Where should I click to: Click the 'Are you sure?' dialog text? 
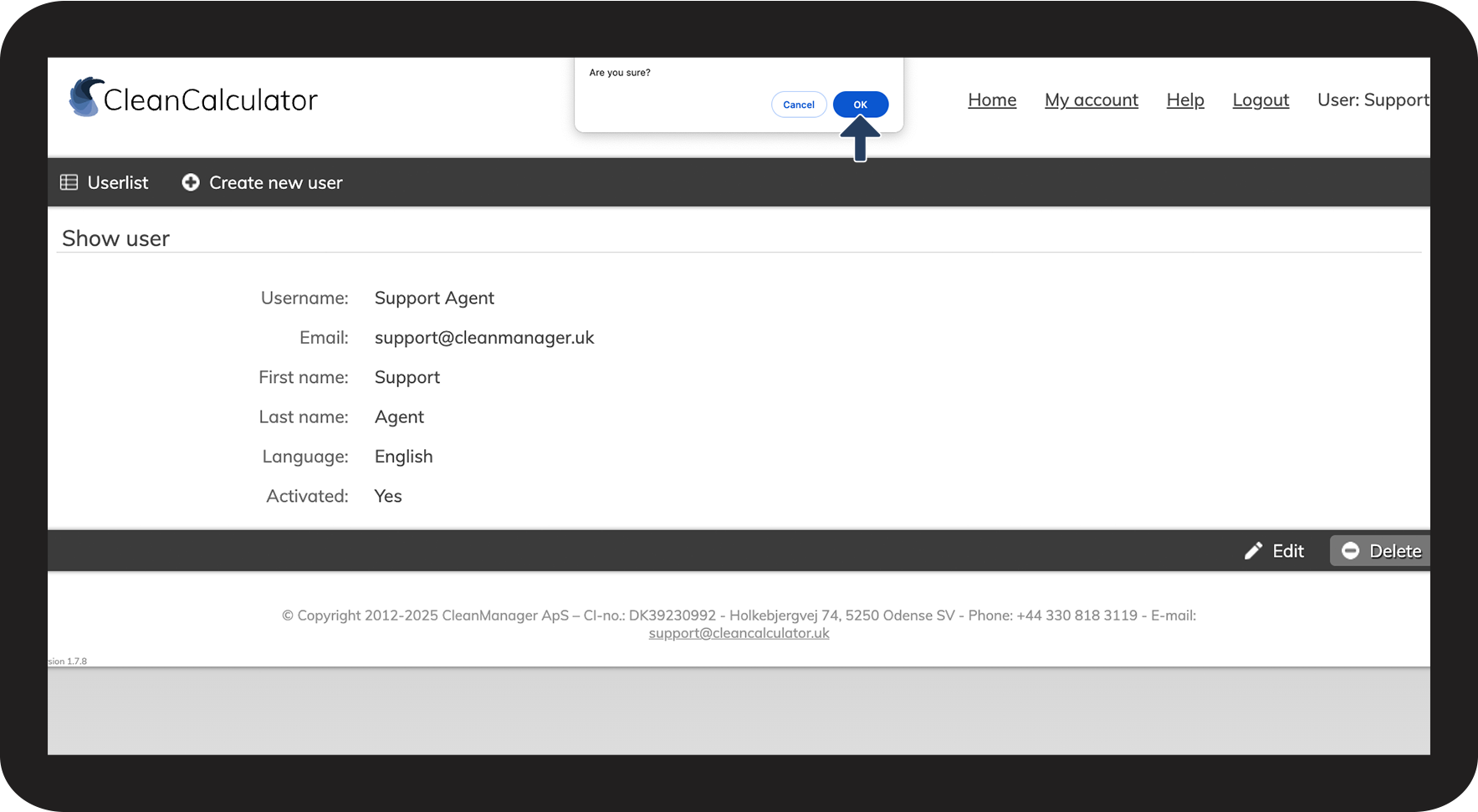tap(620, 73)
